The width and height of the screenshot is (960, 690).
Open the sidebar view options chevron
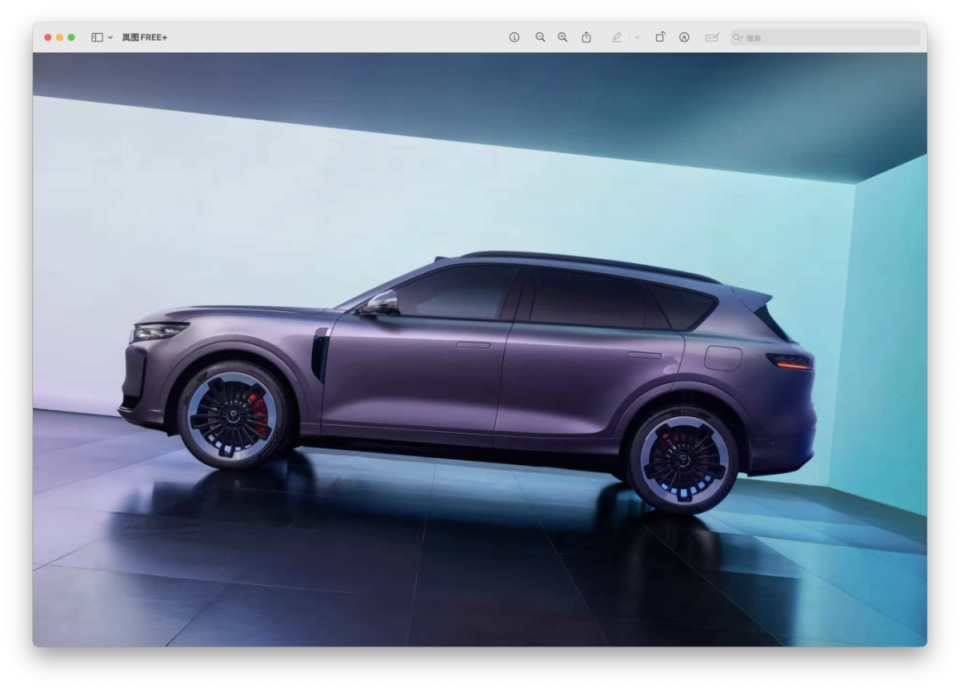pos(110,37)
